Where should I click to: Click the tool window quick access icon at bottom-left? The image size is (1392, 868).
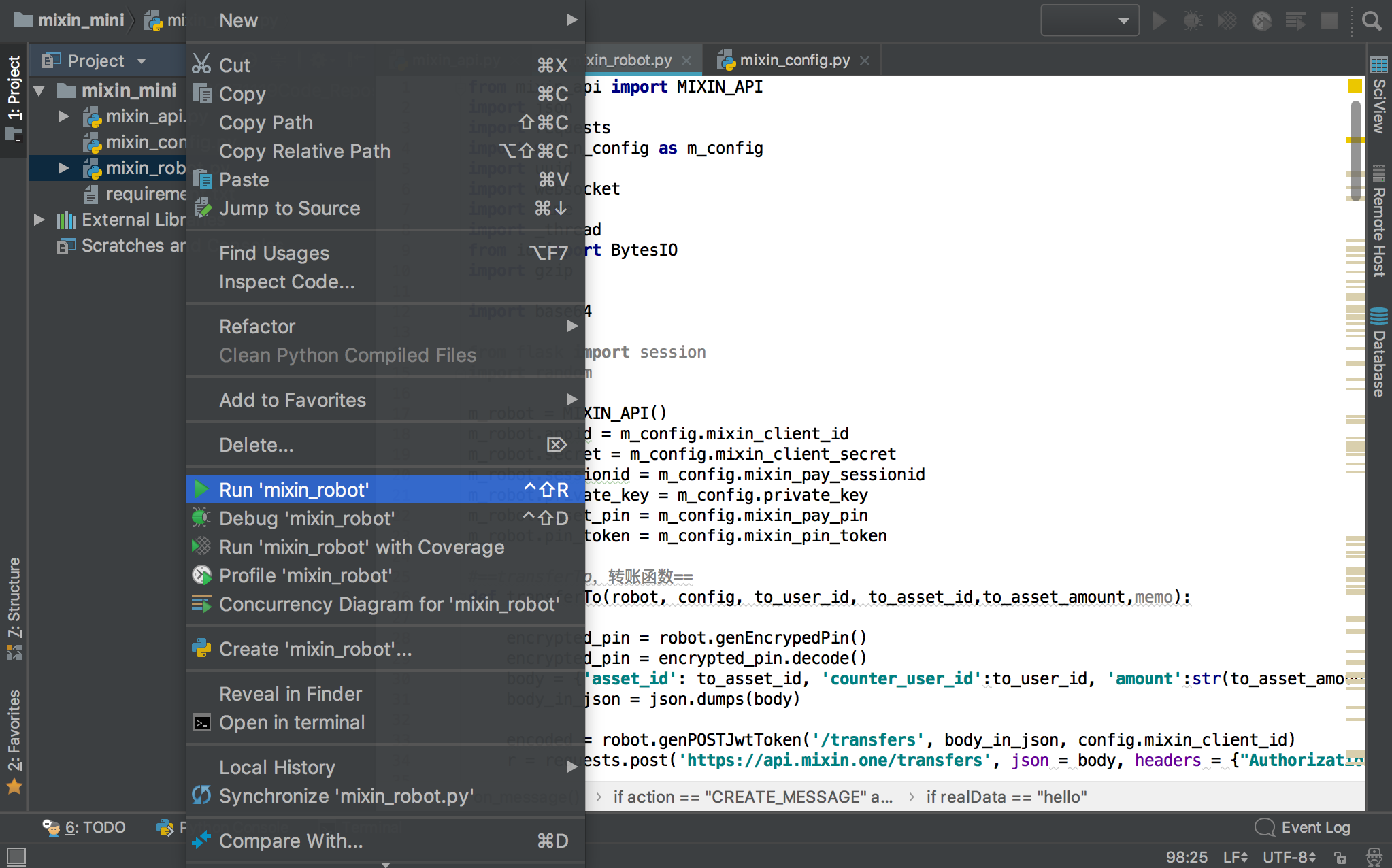[x=16, y=856]
